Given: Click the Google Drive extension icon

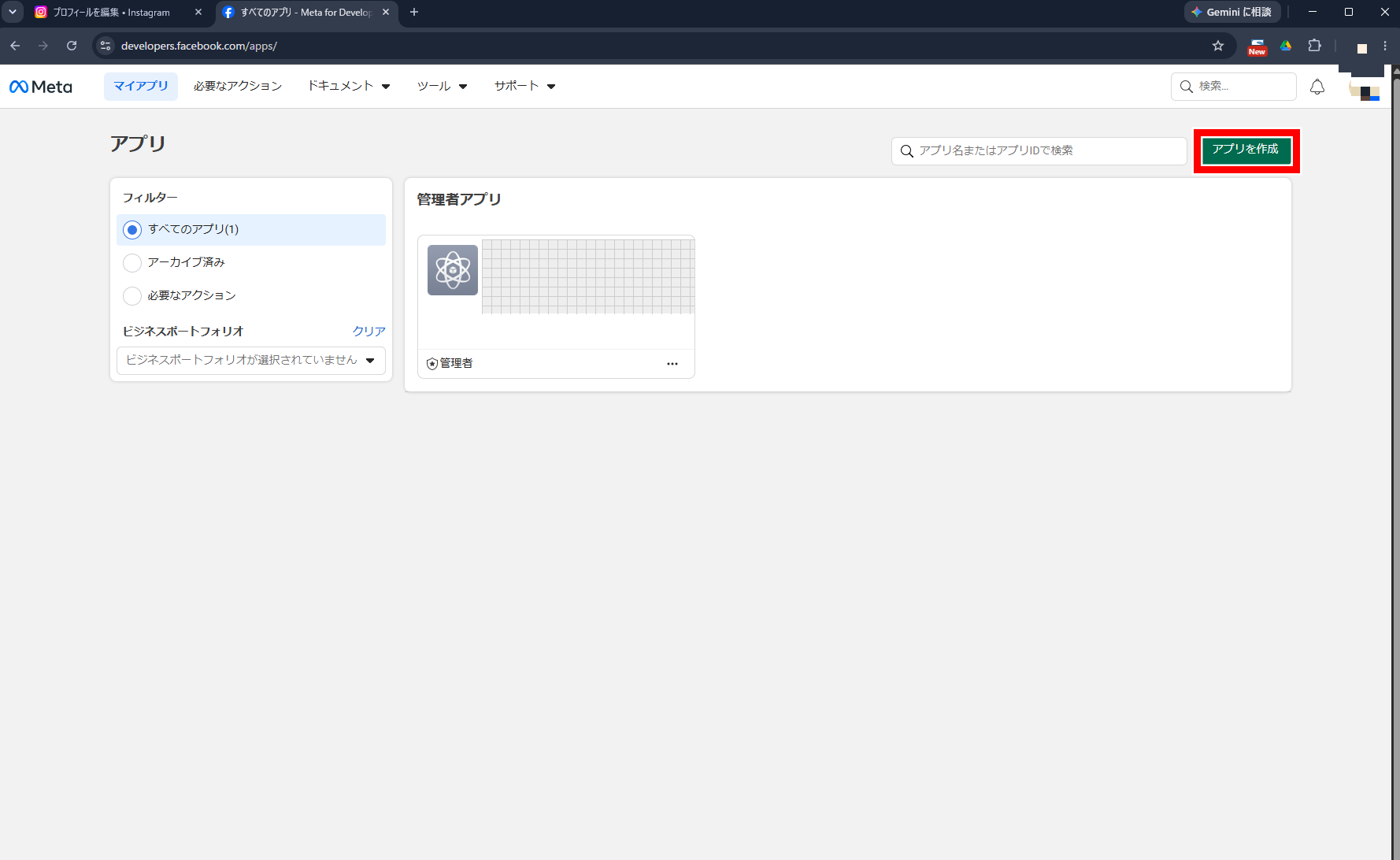Looking at the screenshot, I should [x=1286, y=46].
